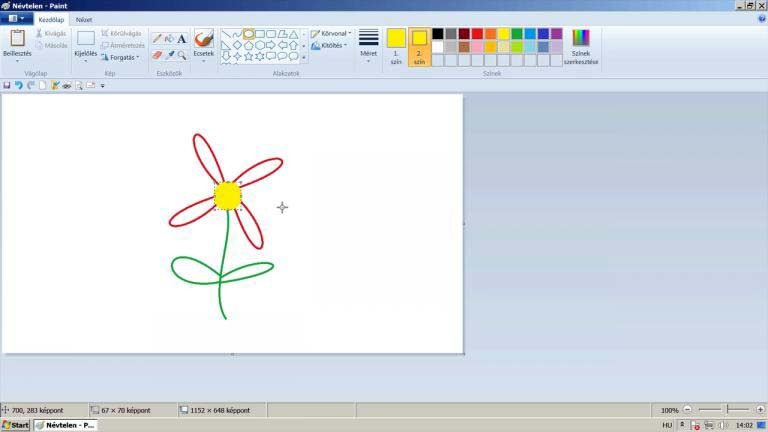Expand the Kitöltés fill dropdown
The height and width of the screenshot is (432, 768).
click(331, 46)
